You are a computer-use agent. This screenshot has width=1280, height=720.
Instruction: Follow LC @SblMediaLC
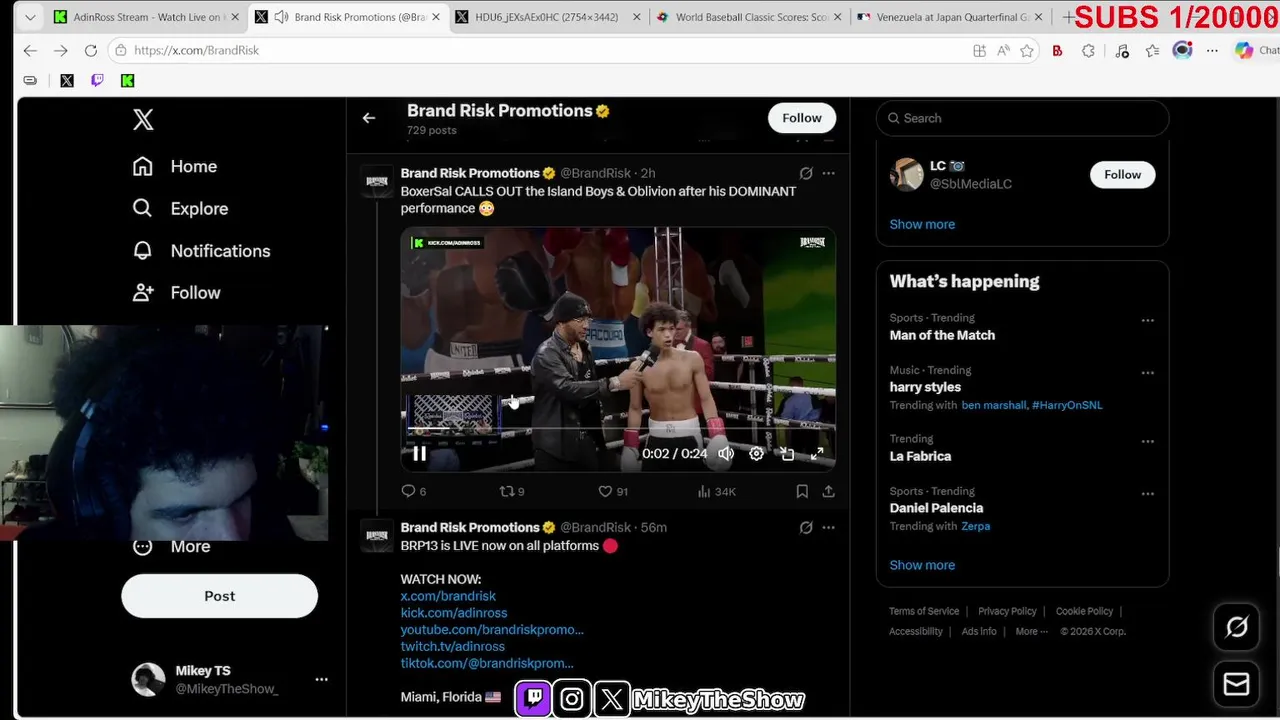click(x=1122, y=174)
